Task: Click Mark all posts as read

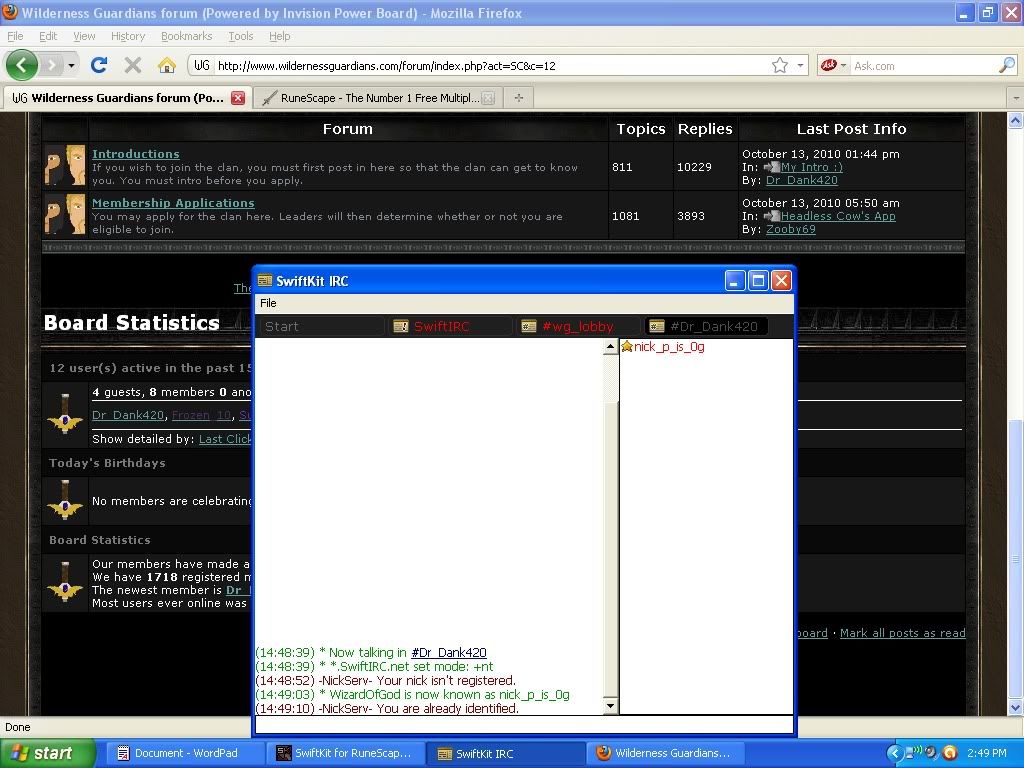Action: coord(903,633)
